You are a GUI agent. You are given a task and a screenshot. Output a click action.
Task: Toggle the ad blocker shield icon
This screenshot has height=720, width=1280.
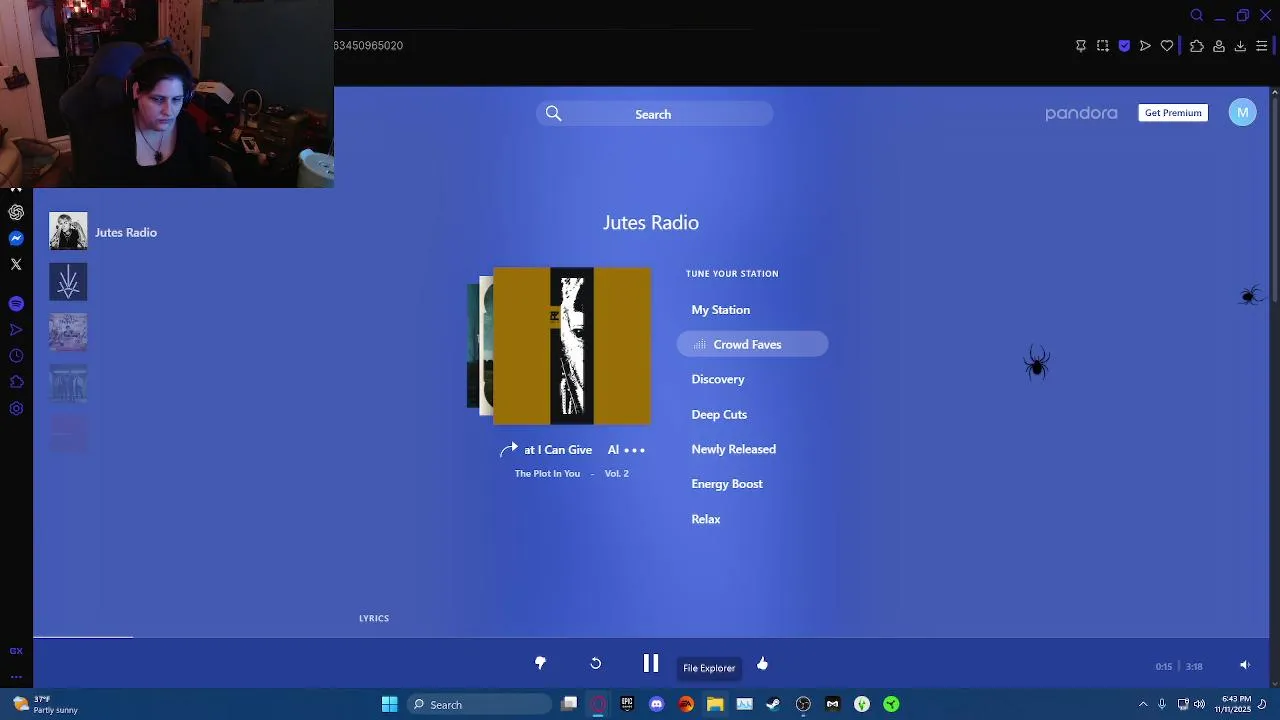click(x=1124, y=46)
